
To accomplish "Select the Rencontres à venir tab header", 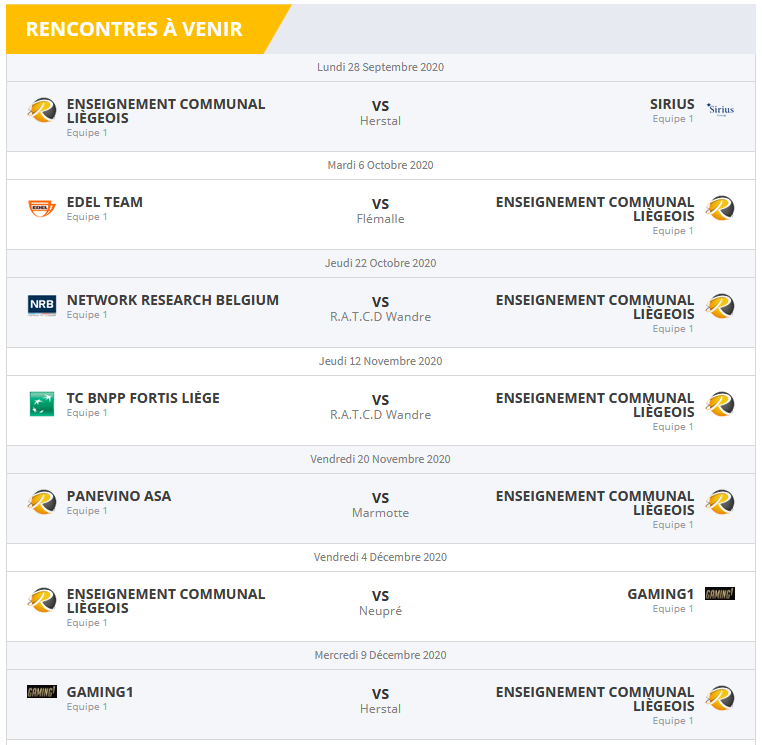I will click(134, 29).
